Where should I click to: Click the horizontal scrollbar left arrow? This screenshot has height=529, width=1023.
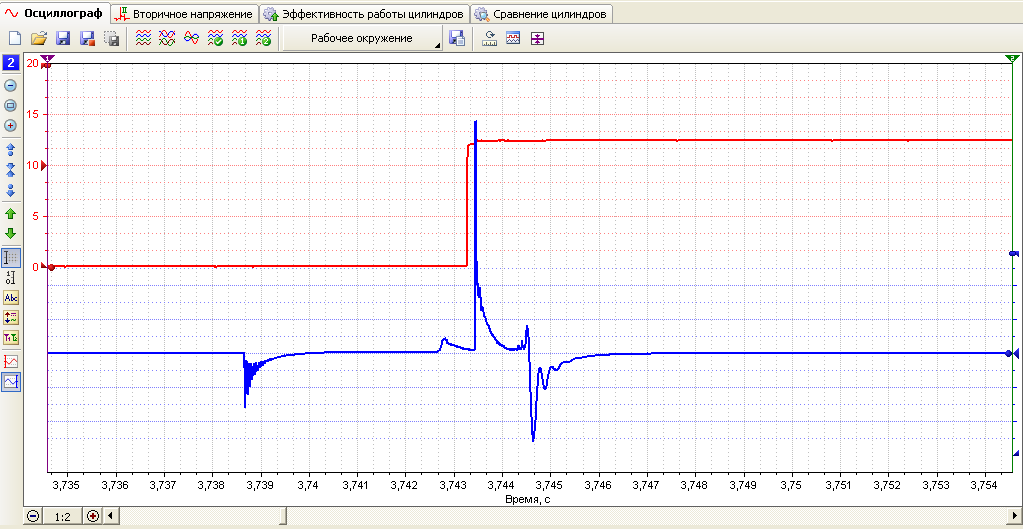tap(109, 516)
